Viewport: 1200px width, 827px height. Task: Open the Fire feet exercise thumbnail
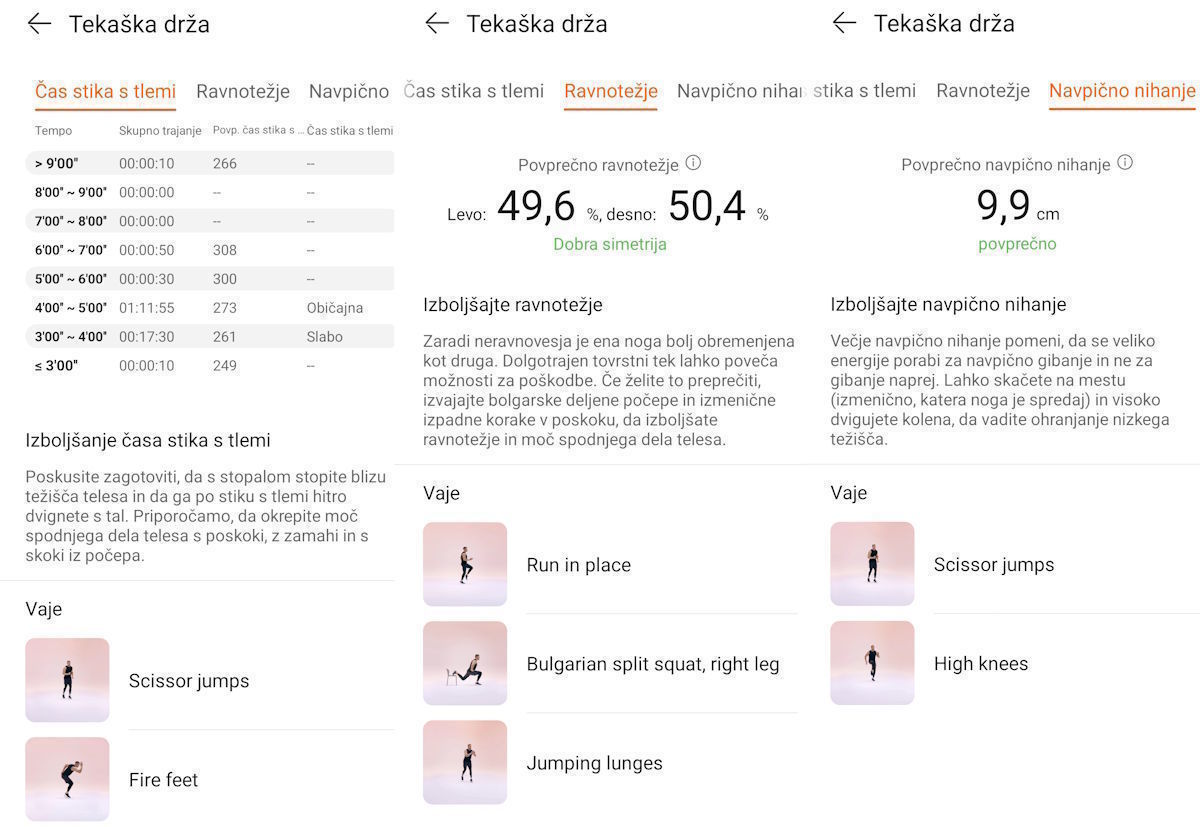(67, 779)
